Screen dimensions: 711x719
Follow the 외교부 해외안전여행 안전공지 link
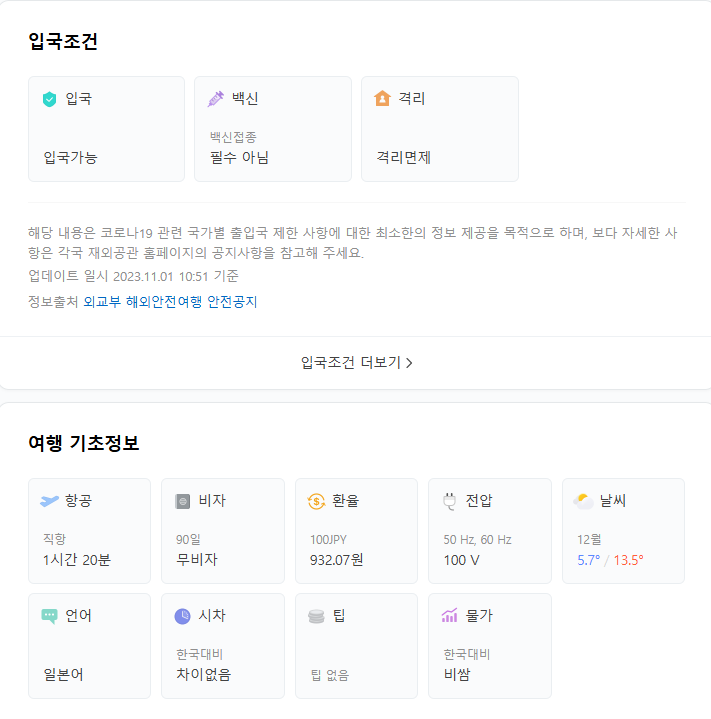click(170, 302)
